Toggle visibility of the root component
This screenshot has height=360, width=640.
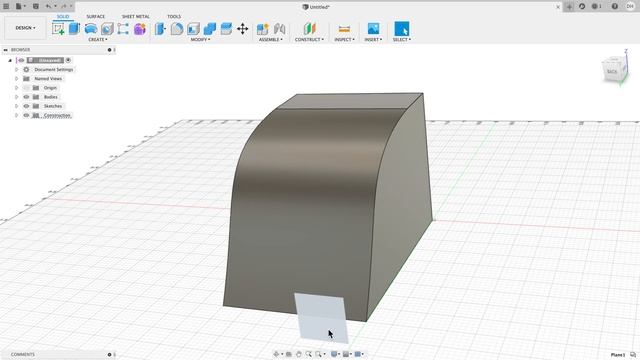[x=21, y=60]
